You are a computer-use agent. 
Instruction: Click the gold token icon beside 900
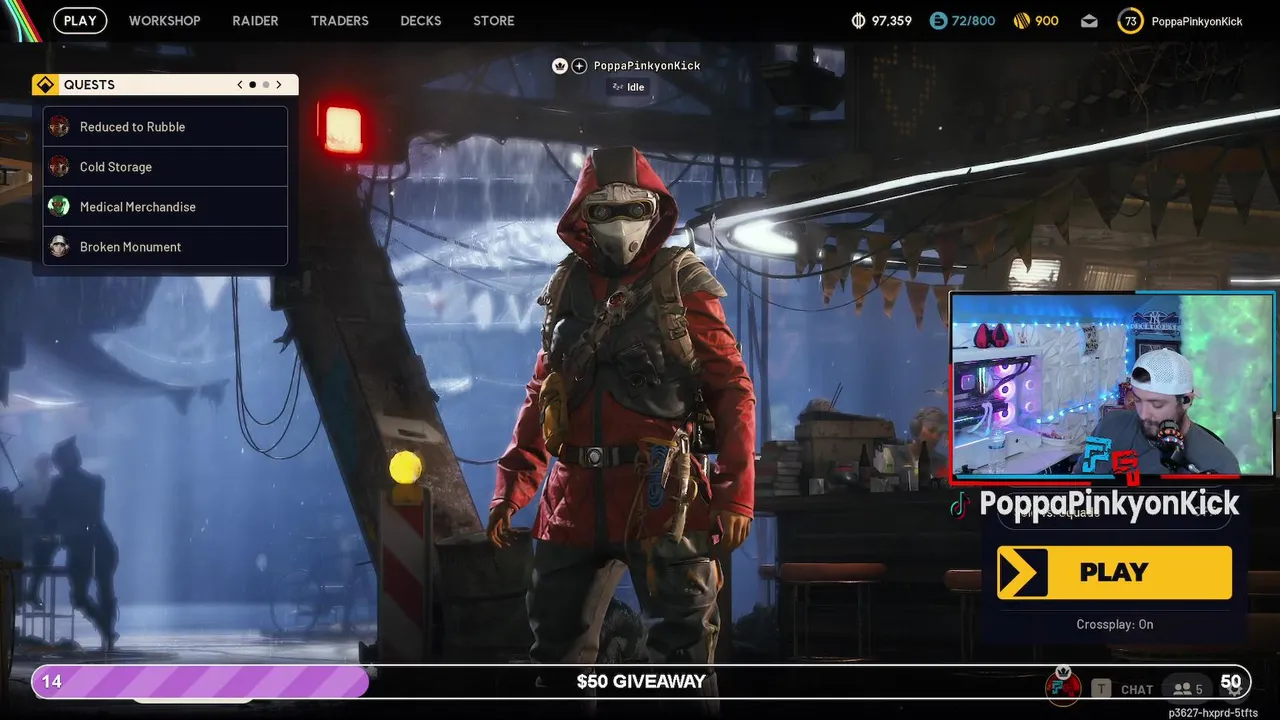pyautogui.click(x=1022, y=20)
